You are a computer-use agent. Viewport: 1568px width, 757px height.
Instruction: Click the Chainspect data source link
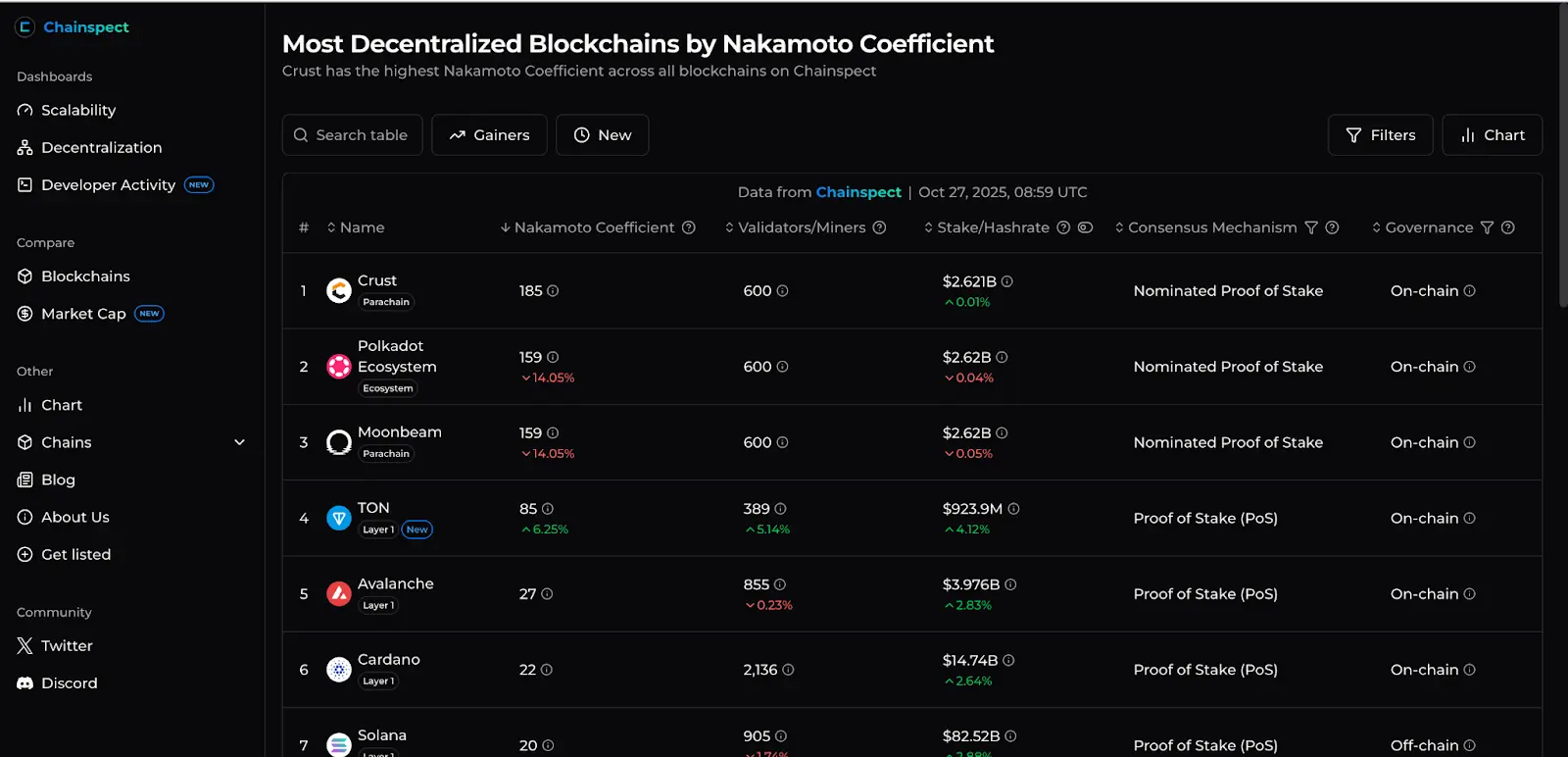coord(858,192)
